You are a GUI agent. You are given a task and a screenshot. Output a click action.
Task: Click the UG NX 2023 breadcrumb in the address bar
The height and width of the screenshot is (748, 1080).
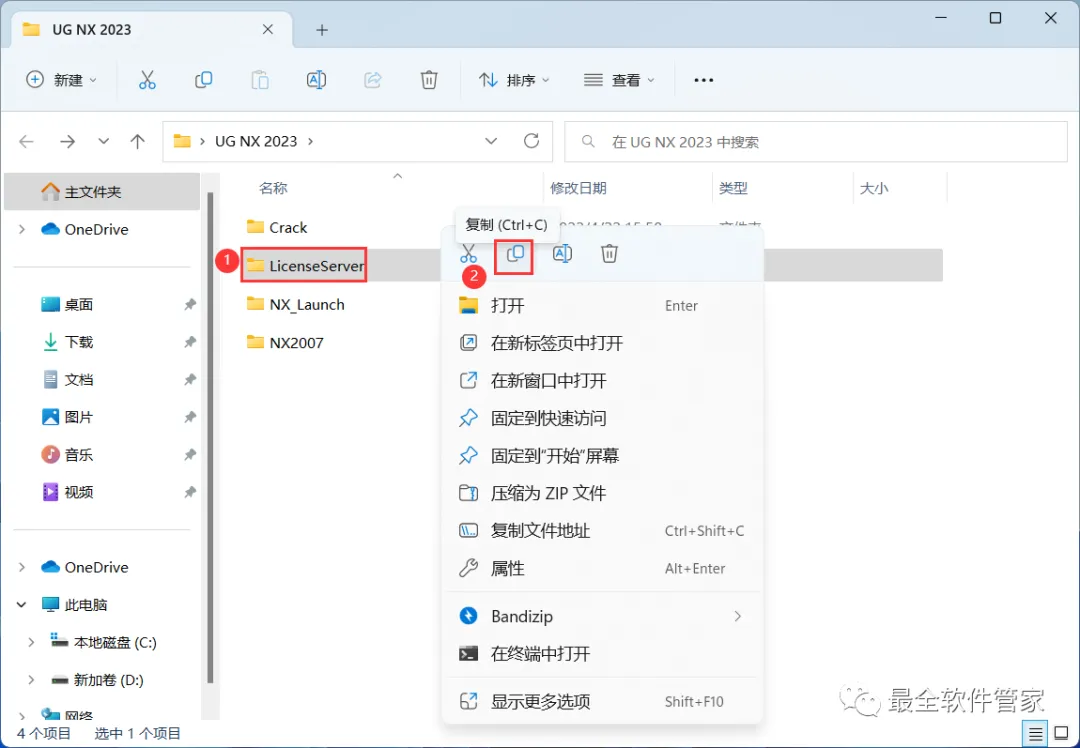point(256,141)
